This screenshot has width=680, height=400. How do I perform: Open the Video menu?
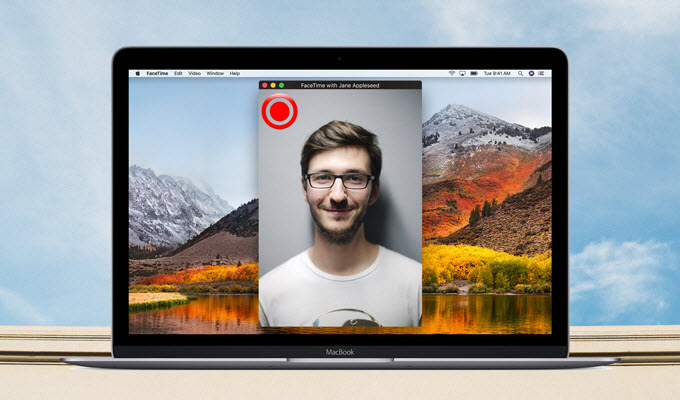[194, 73]
